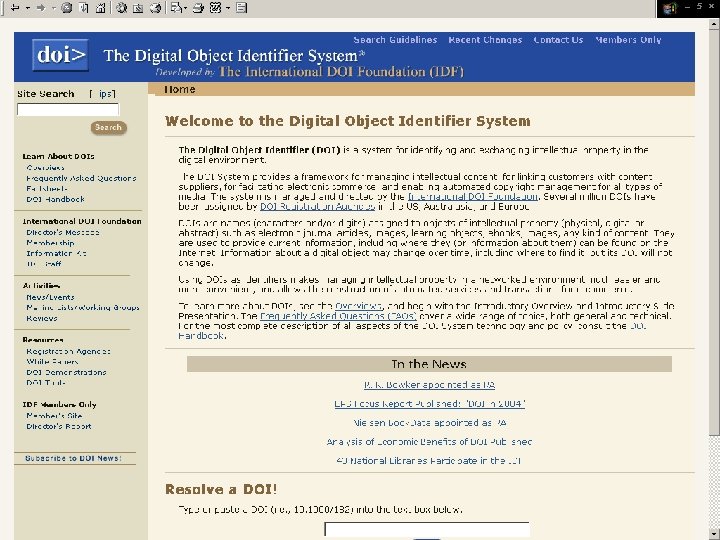Expand the Edit icon dropdown arrow
This screenshot has width=720, height=540.
[x=227, y=8]
